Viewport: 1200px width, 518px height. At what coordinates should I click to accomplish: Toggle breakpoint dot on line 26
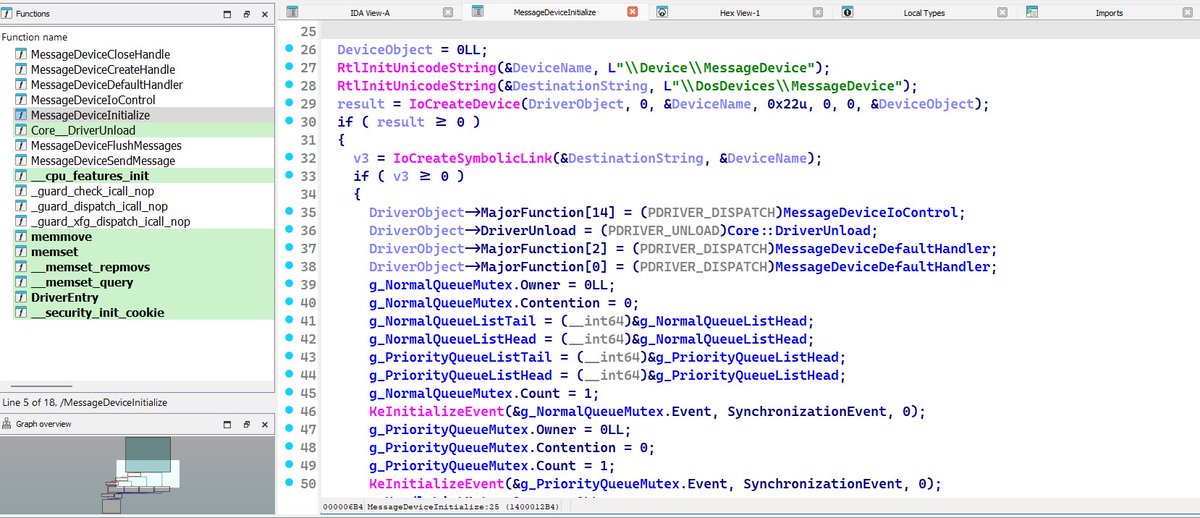(x=288, y=49)
